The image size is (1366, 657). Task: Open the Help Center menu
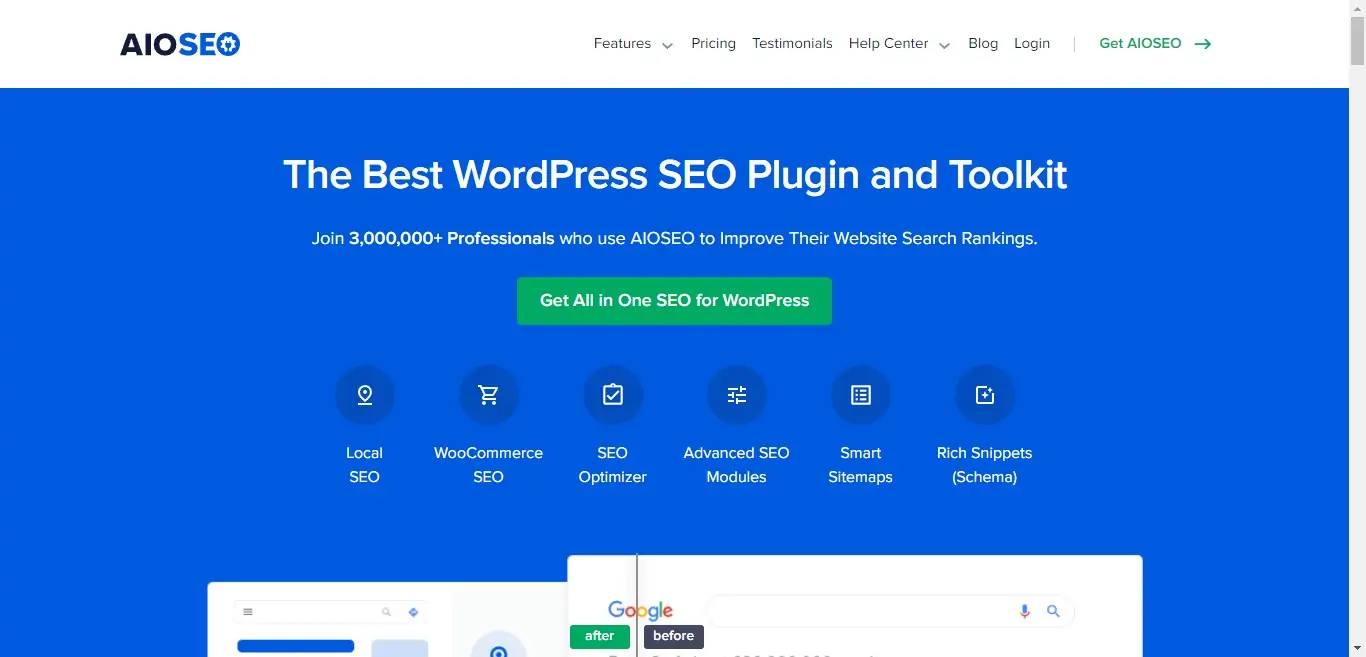pos(888,43)
